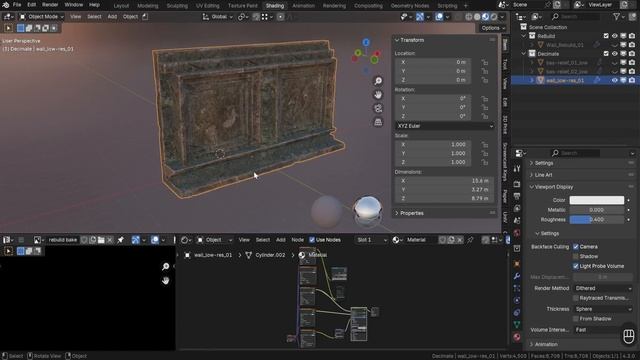Click the 3D viewport View menu button
This screenshot has width=640, height=360.
(76, 17)
